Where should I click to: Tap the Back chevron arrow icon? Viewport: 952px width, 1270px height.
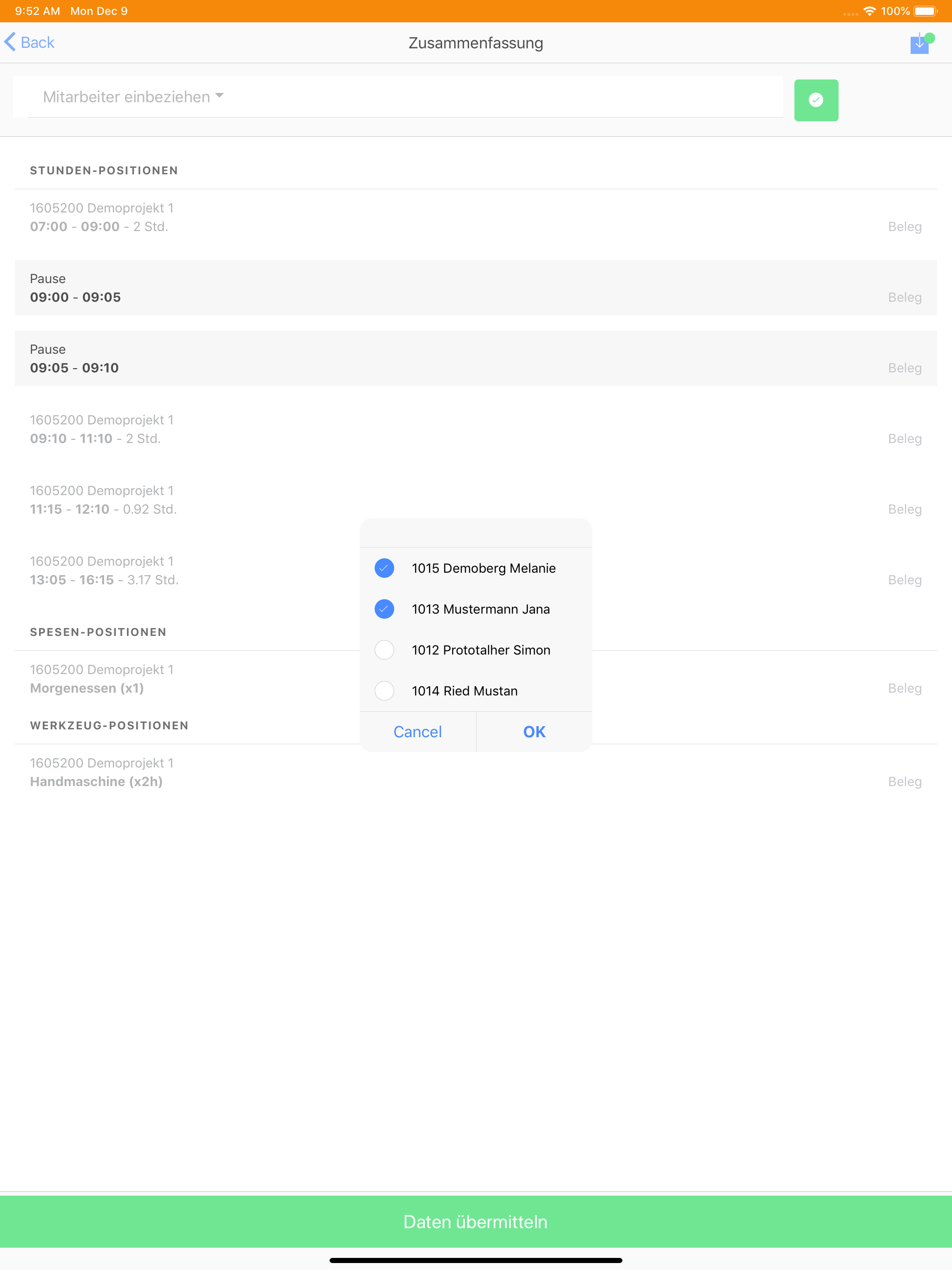10,42
